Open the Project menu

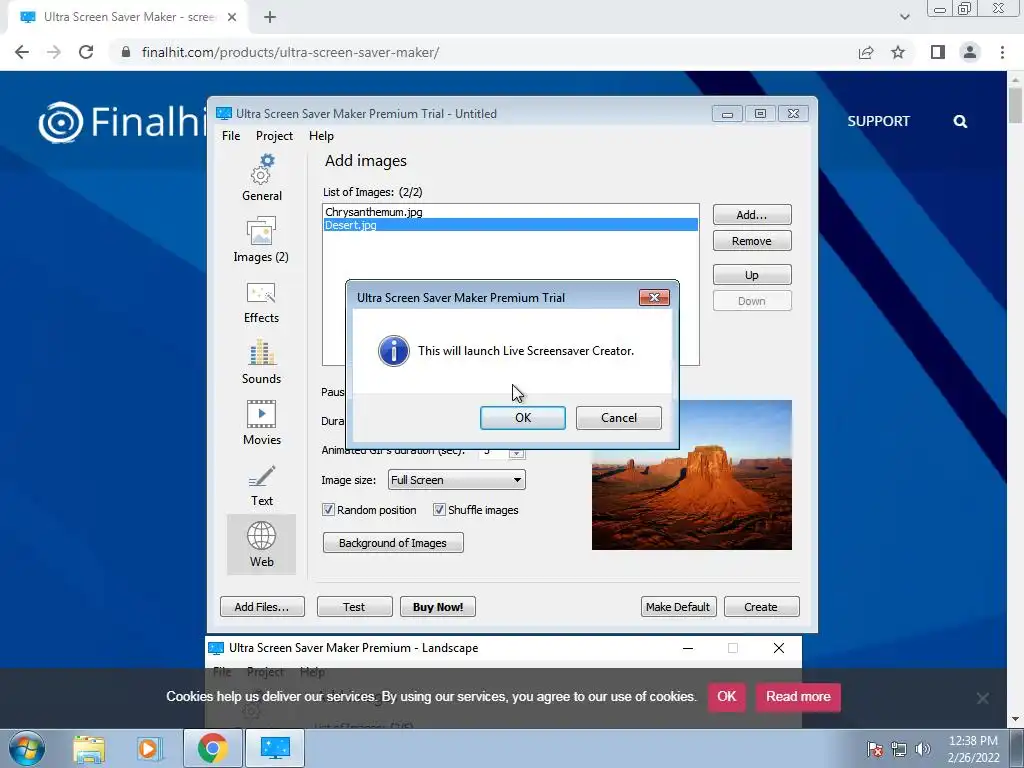[x=274, y=136]
